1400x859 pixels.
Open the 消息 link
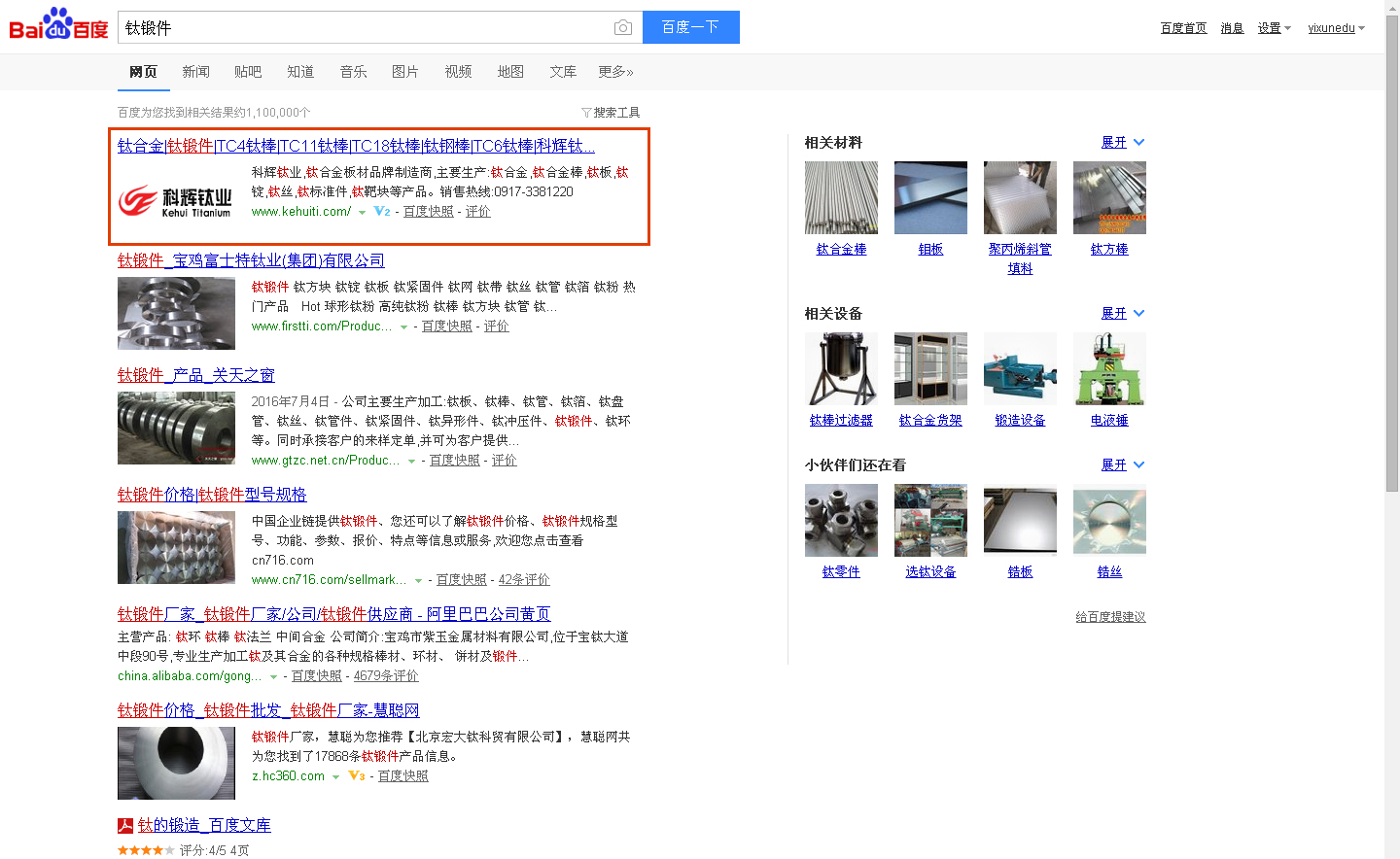coord(1232,28)
